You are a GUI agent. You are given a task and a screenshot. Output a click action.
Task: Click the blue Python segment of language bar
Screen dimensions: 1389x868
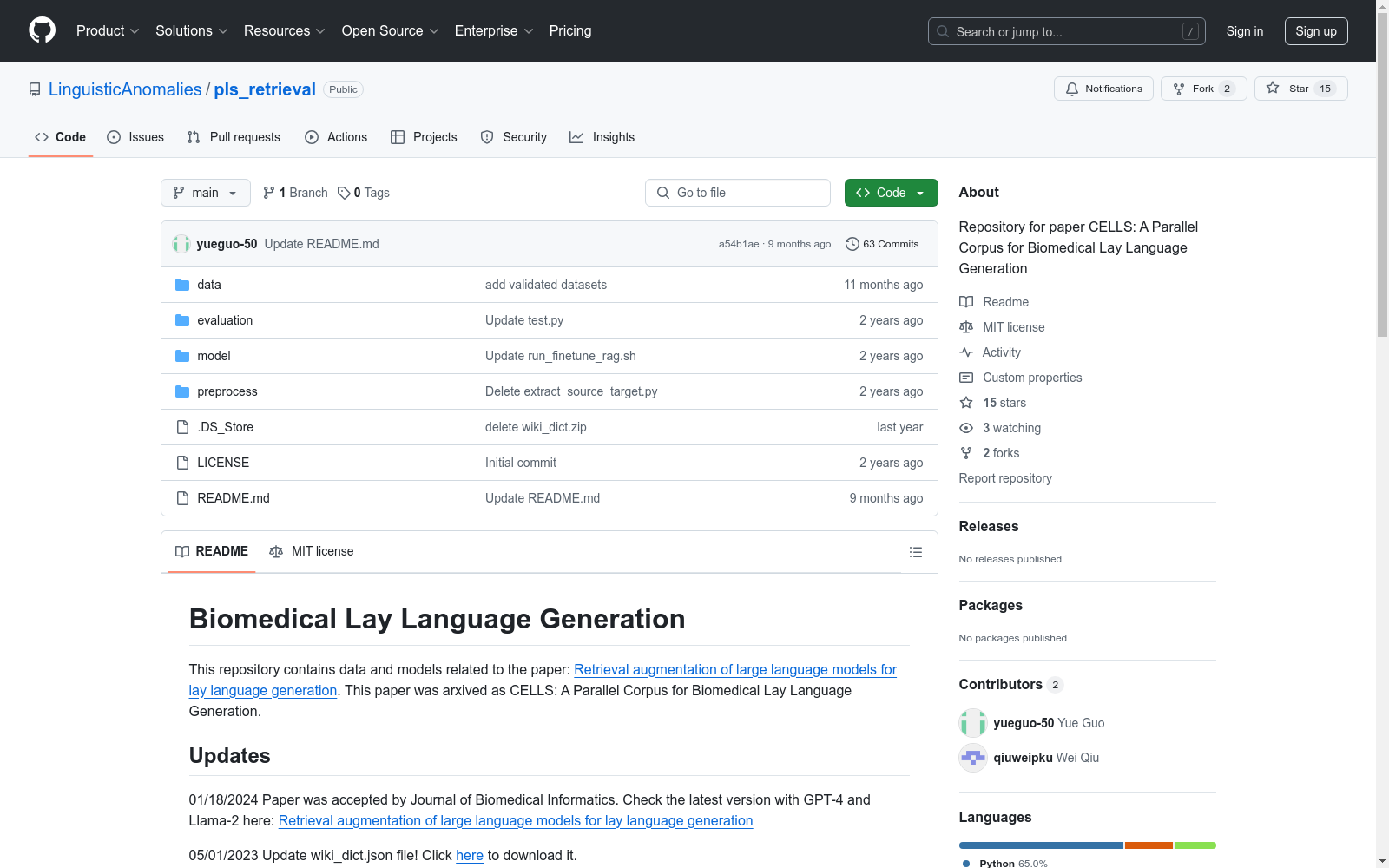[x=1041, y=845]
